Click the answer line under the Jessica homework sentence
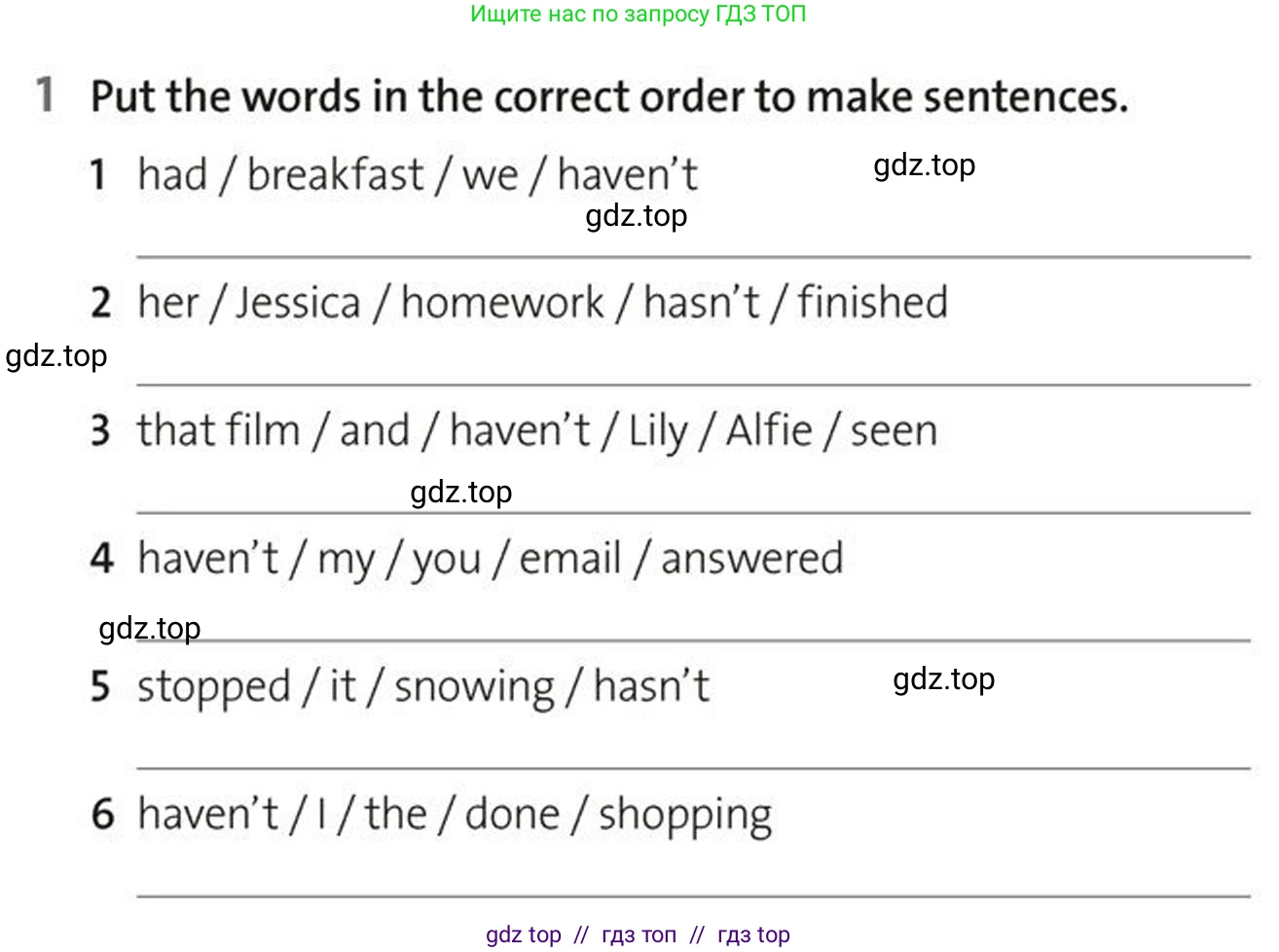Viewport: 1279px width, 952px height. pyautogui.click(x=693, y=385)
